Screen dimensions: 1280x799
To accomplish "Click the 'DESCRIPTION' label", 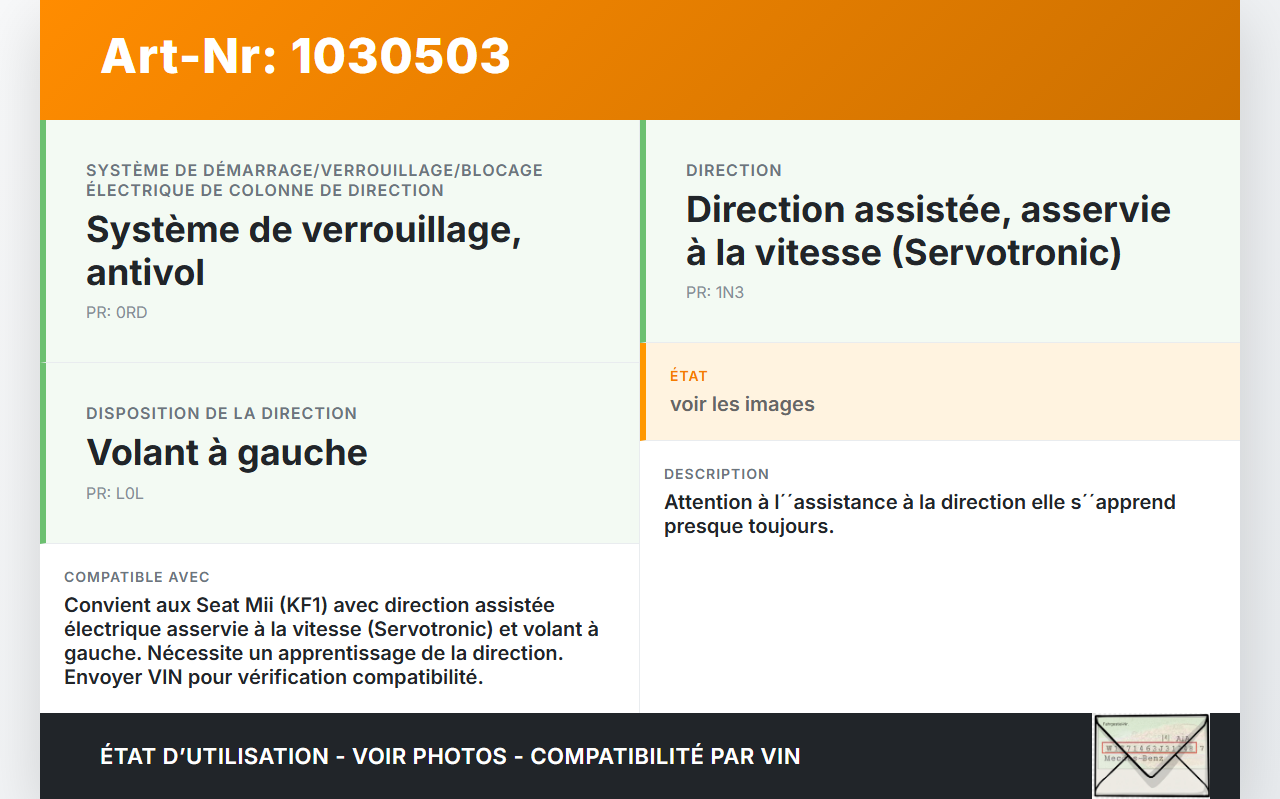I will coord(717,474).
